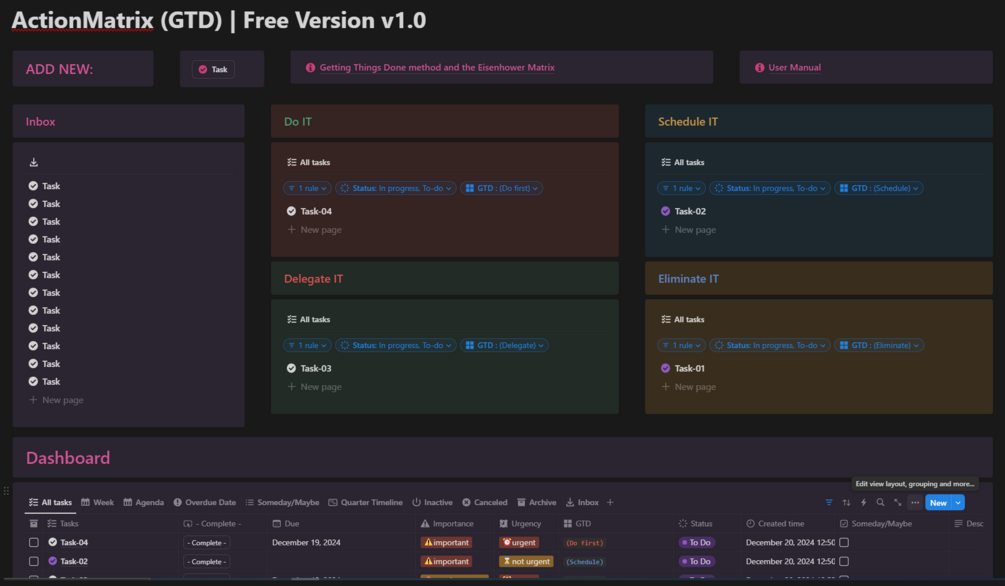
Task: Select the Task-04 row checkbox
Action: pyautogui.click(x=34, y=542)
